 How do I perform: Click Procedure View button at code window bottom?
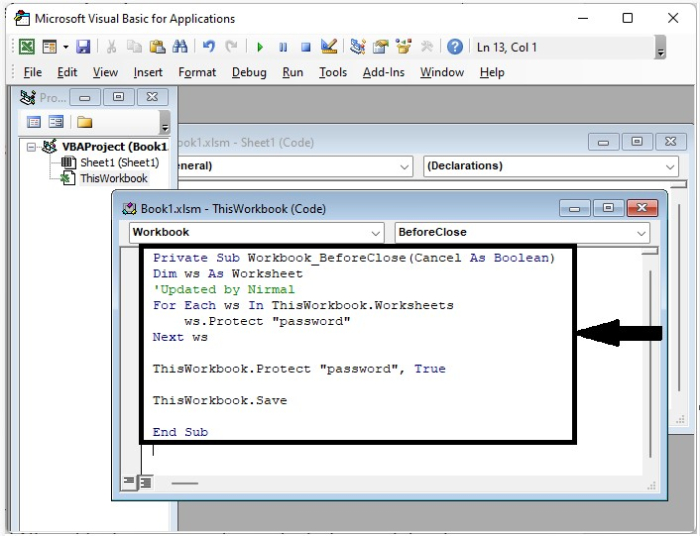tap(129, 482)
